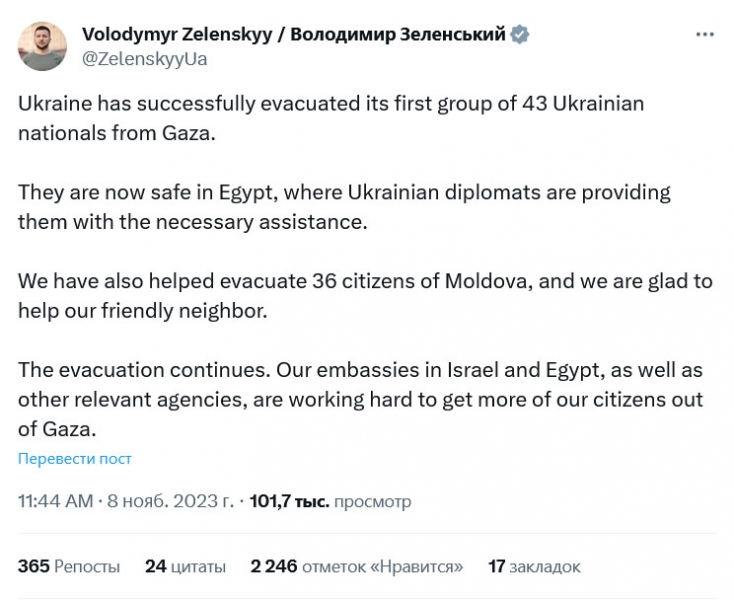Viewport: 734px width, 600px height.
Task: Click the 'Перевести пост' translate link
Action: (x=74, y=459)
